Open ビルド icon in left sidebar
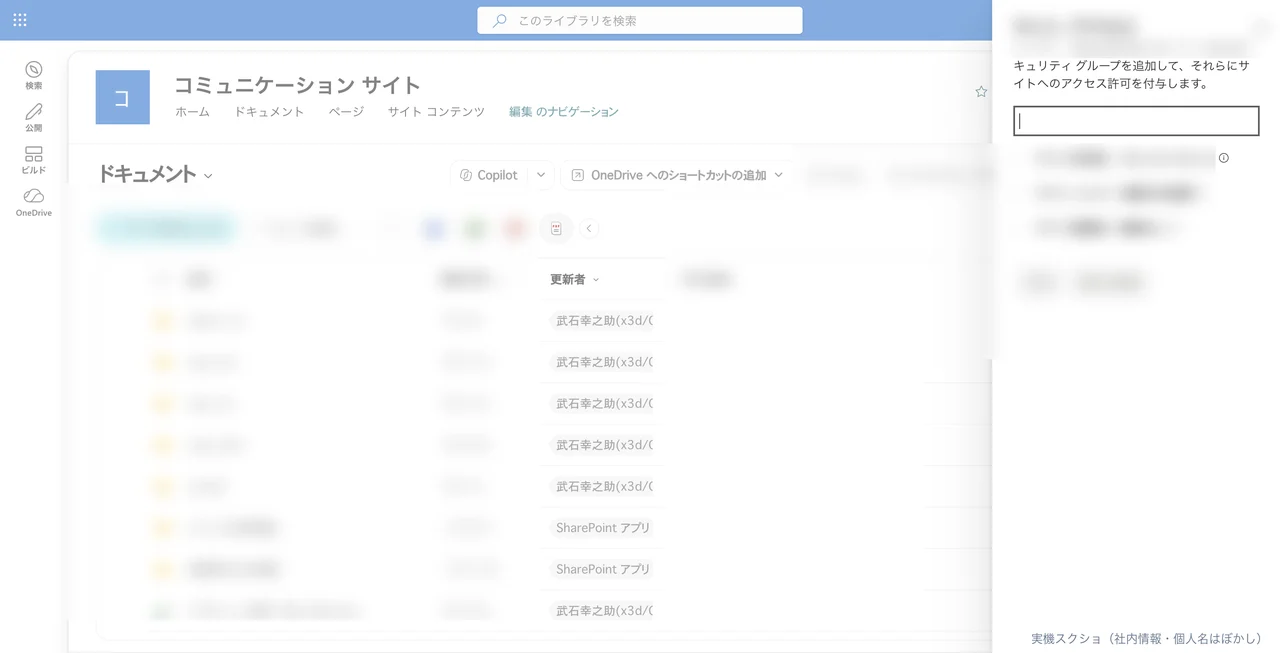 point(34,160)
